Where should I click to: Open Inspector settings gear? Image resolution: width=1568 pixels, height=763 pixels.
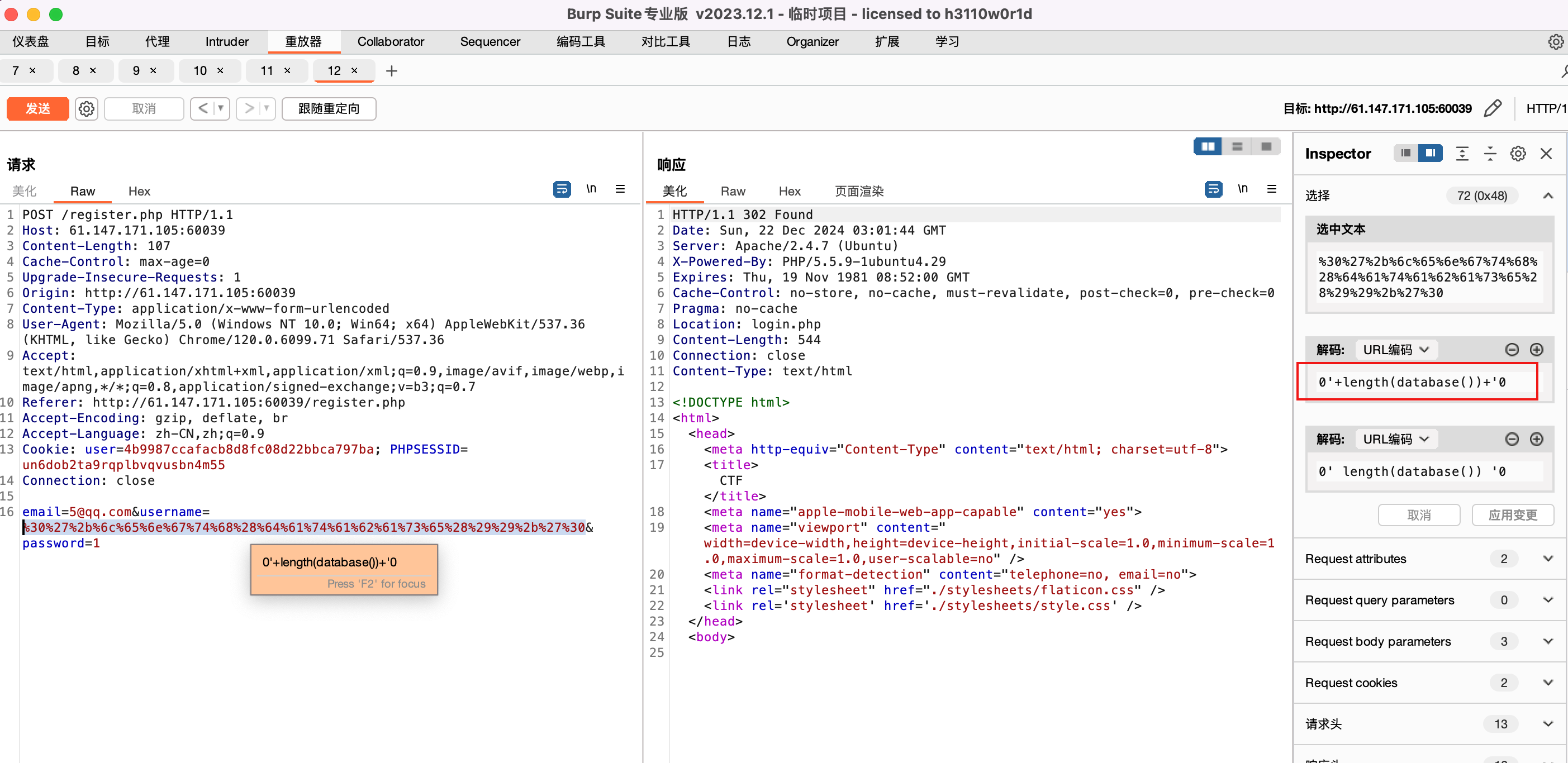coord(1518,154)
